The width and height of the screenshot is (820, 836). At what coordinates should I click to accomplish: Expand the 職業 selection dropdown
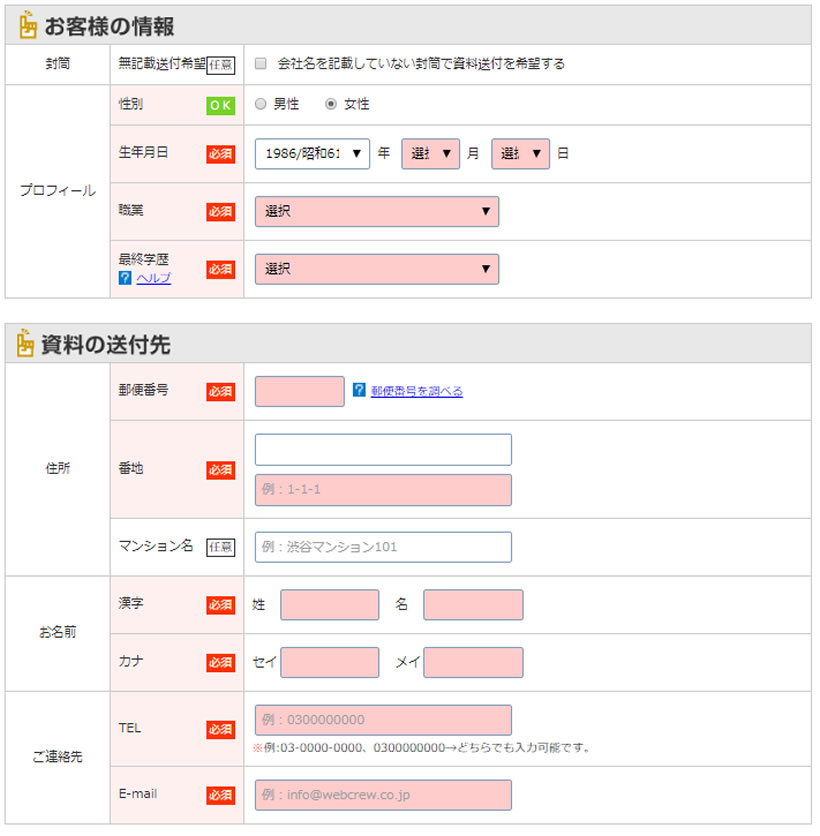(376, 212)
